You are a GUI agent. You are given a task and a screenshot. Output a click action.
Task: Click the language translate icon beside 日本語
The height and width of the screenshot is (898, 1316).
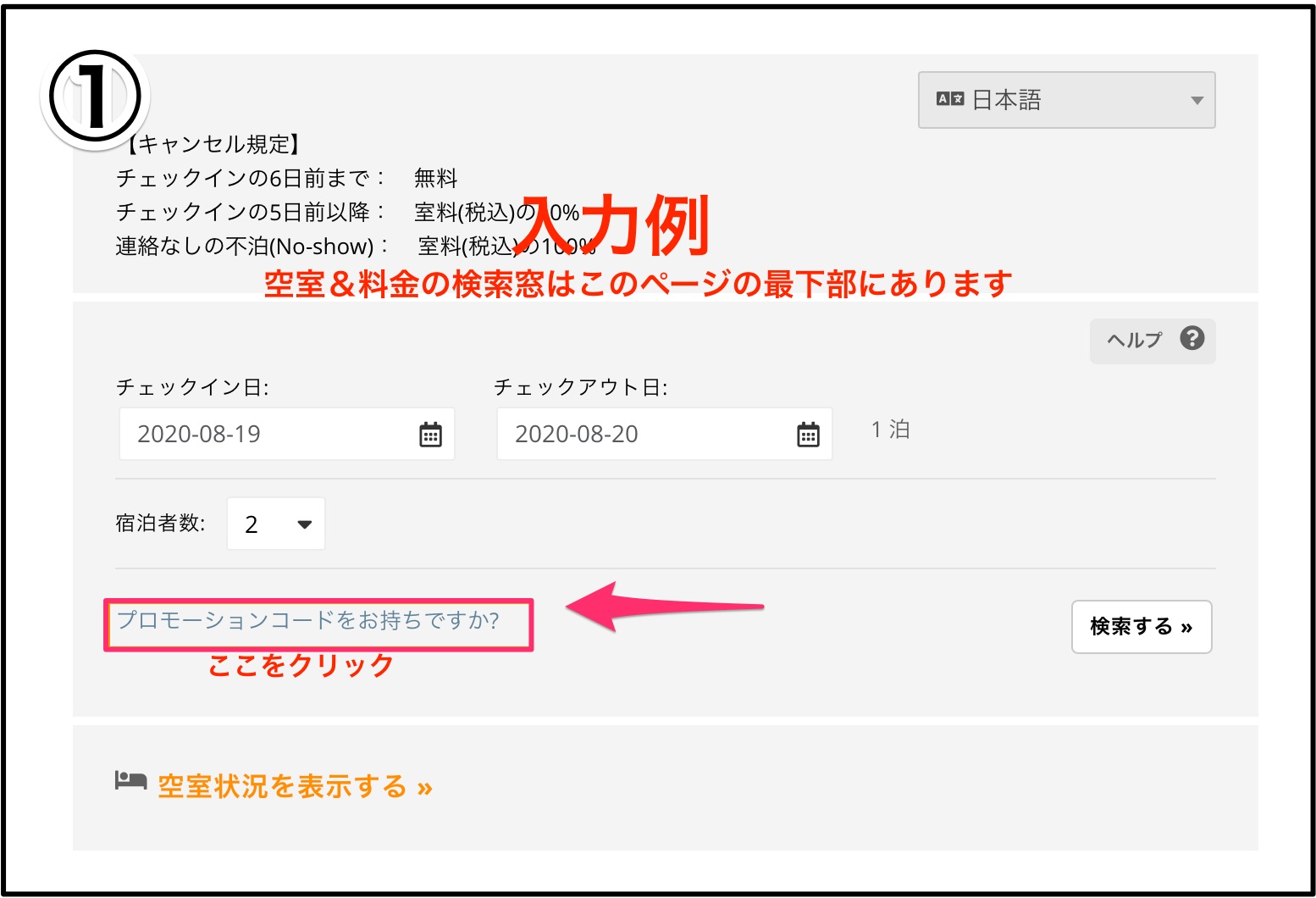click(x=950, y=99)
